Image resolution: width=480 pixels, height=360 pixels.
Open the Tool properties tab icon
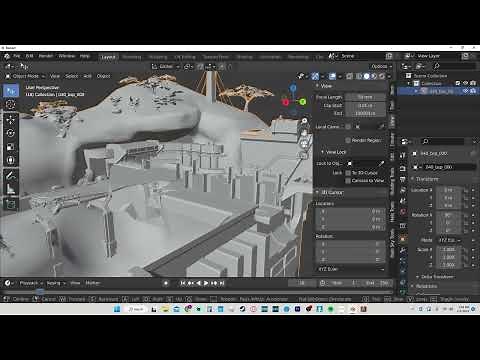pos(403,155)
